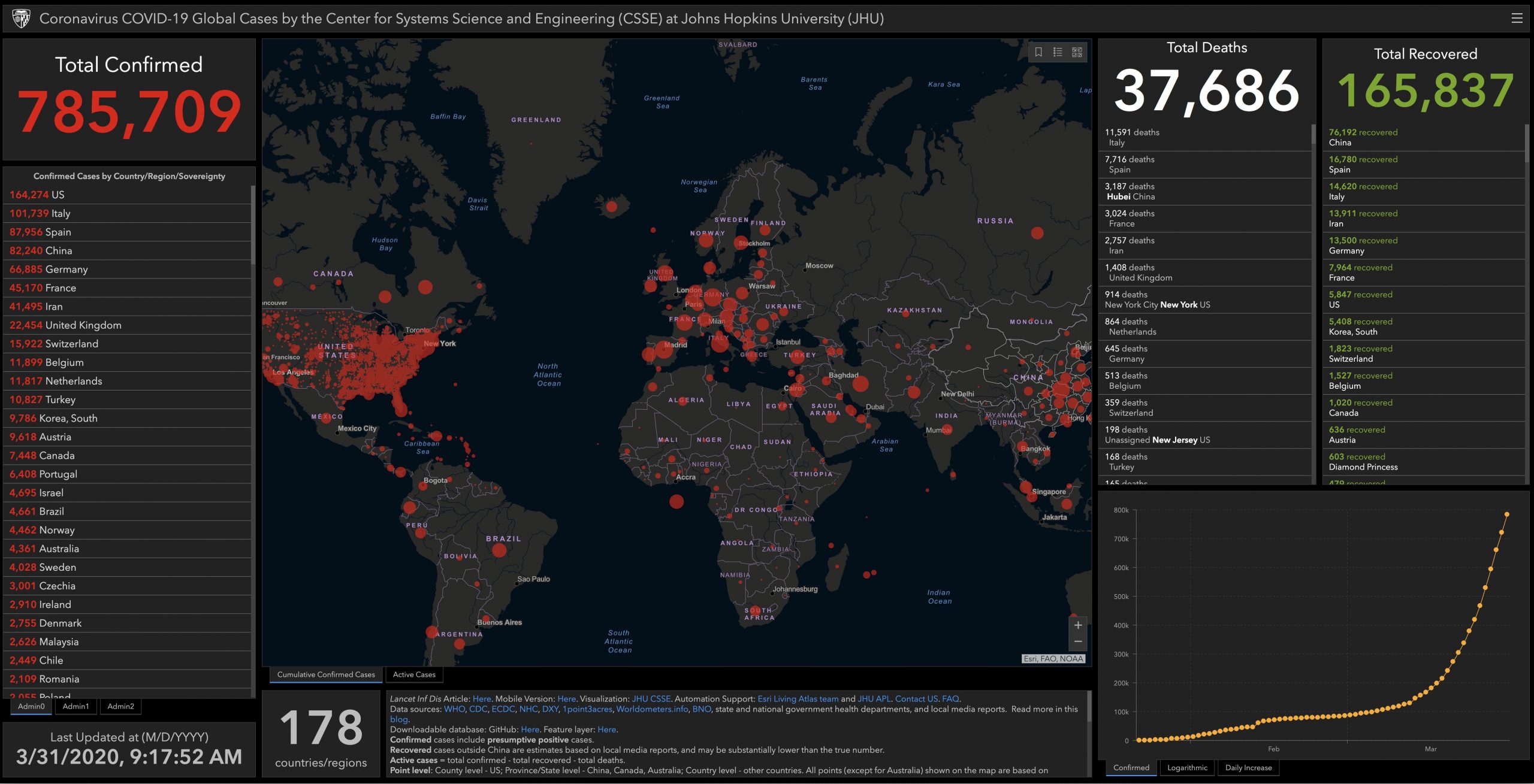1534x784 pixels.
Task: Switch chart to Daily Increase tab
Action: point(1248,768)
